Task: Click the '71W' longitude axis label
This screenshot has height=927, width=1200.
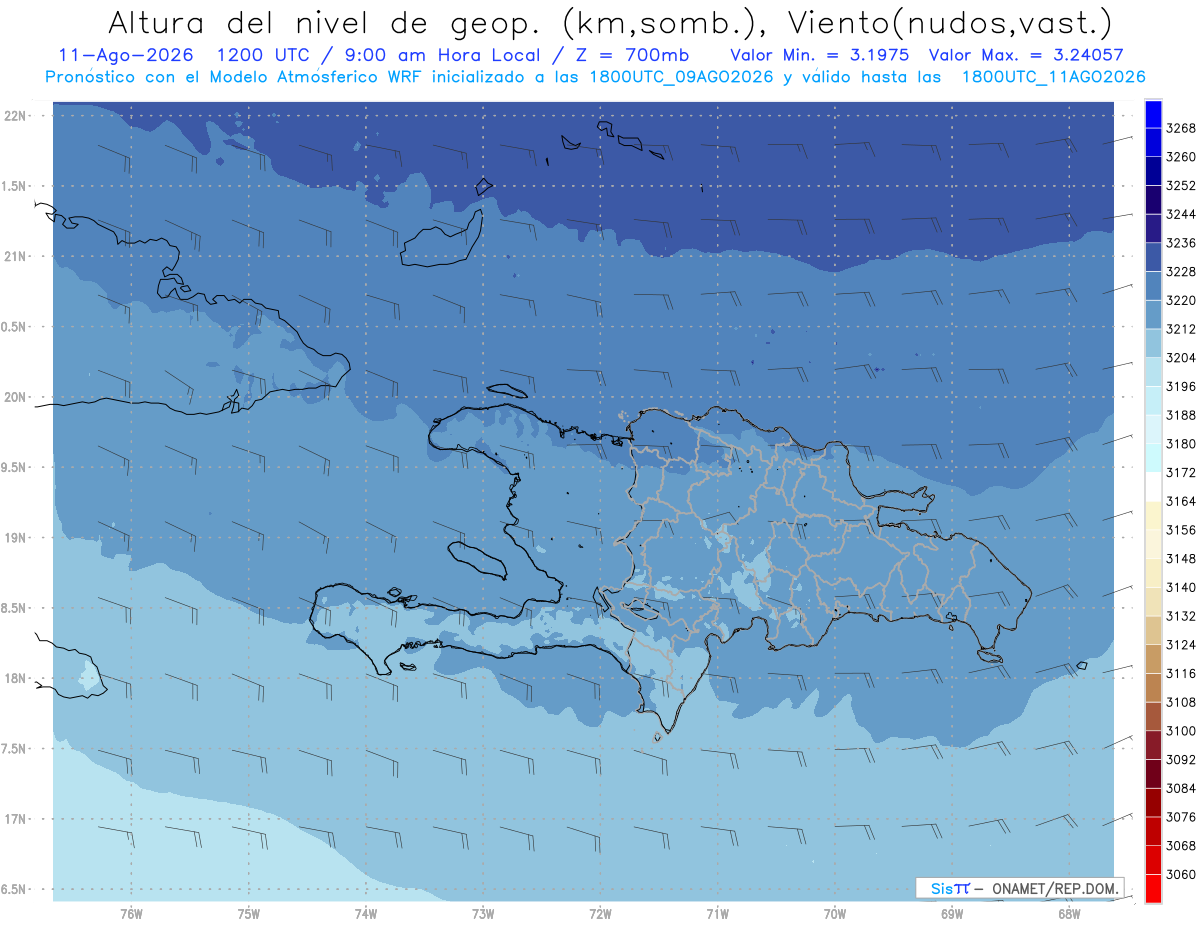Action: coord(717,913)
